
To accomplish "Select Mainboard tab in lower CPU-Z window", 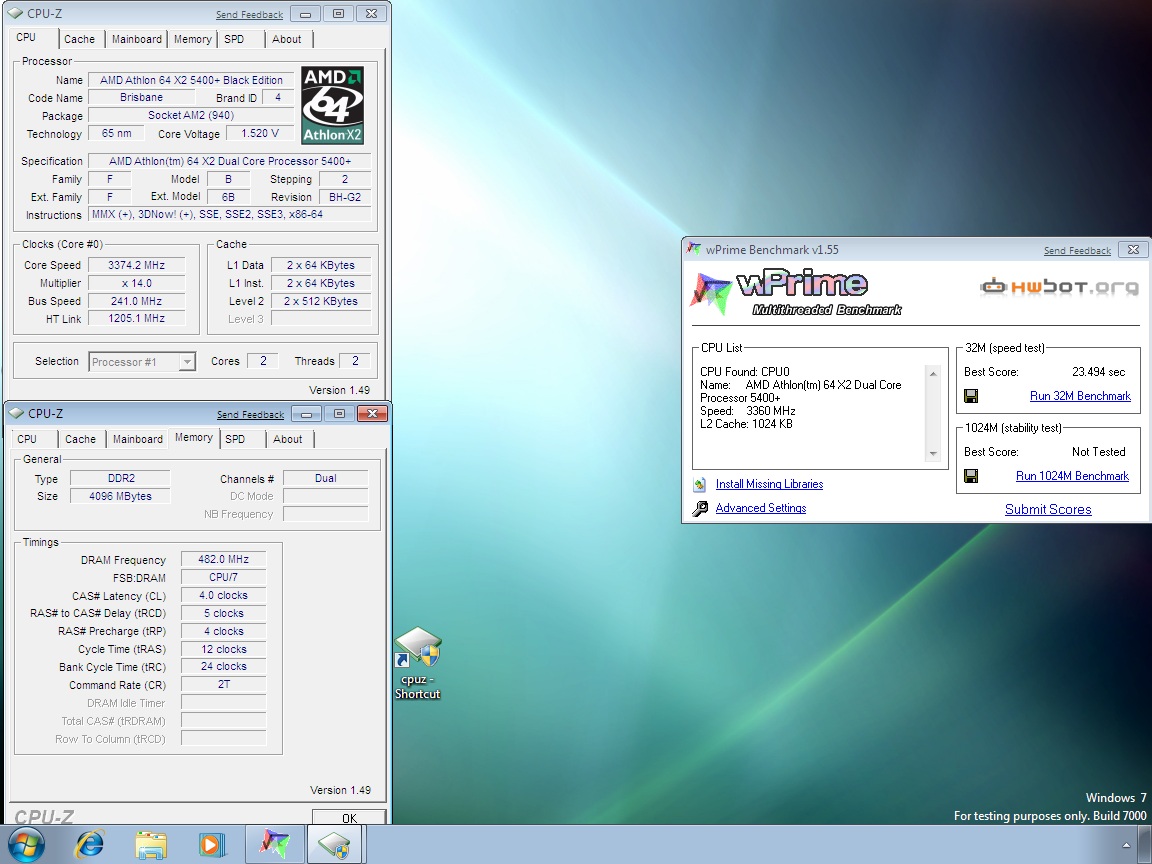I will point(137,439).
